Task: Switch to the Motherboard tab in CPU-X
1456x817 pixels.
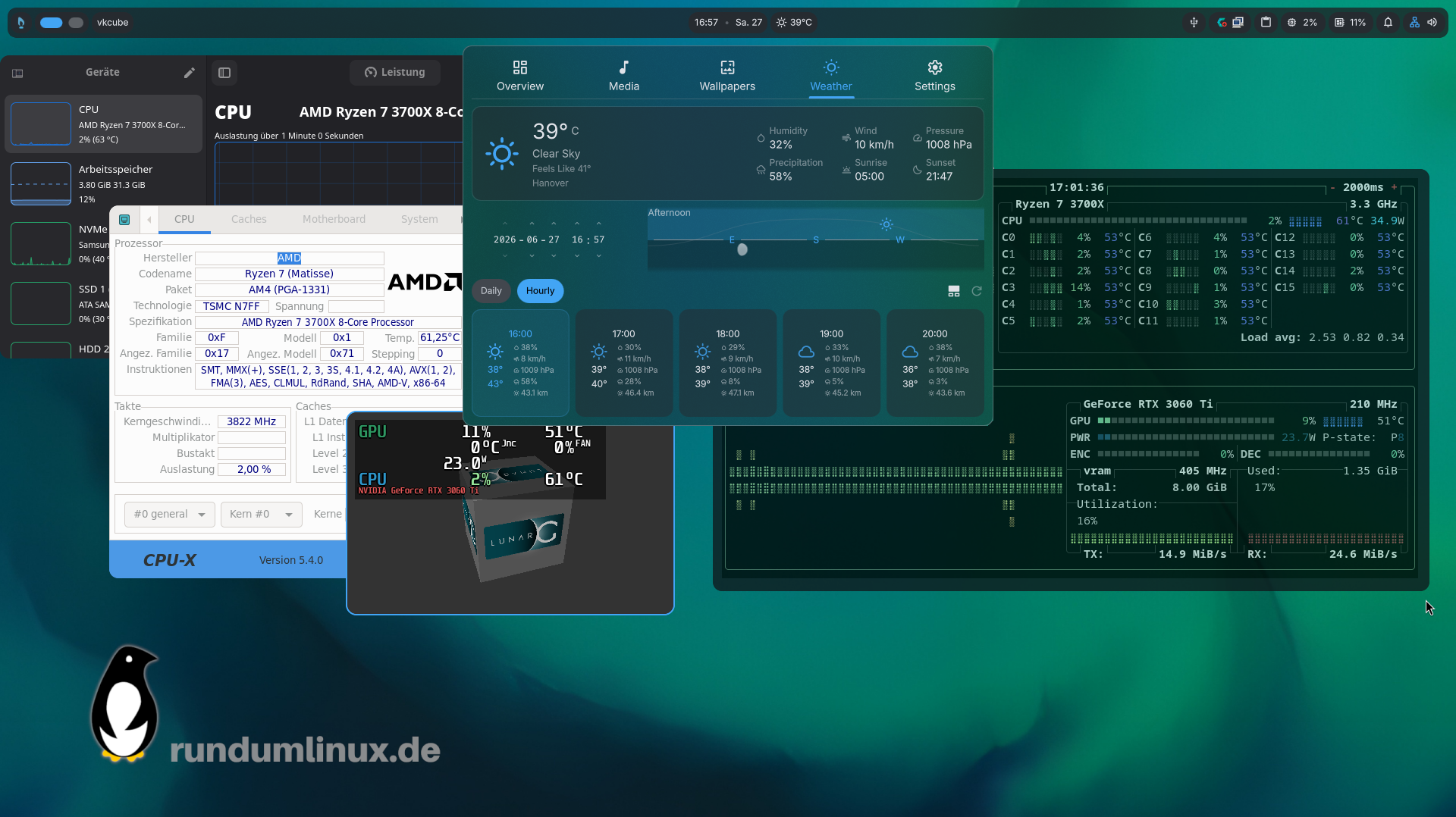Action: click(334, 220)
